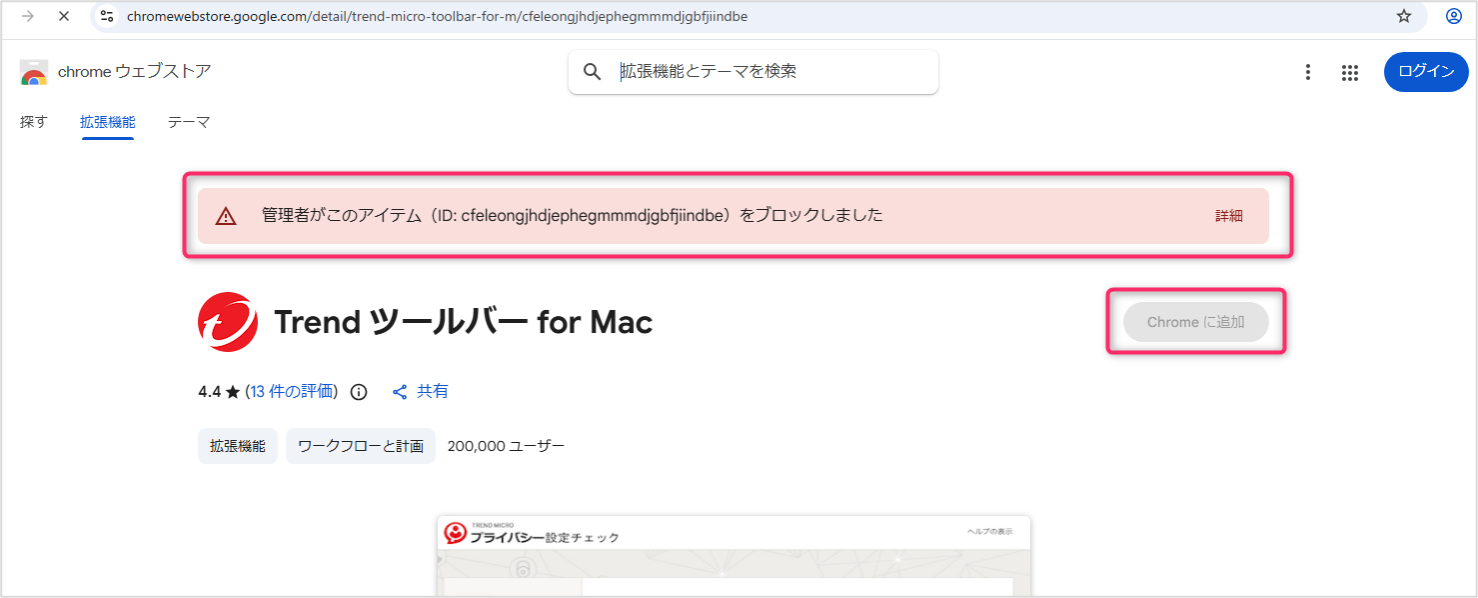1478x598 pixels.
Task: Click the 200,000 ユーザー text
Action: pyautogui.click(x=506, y=446)
